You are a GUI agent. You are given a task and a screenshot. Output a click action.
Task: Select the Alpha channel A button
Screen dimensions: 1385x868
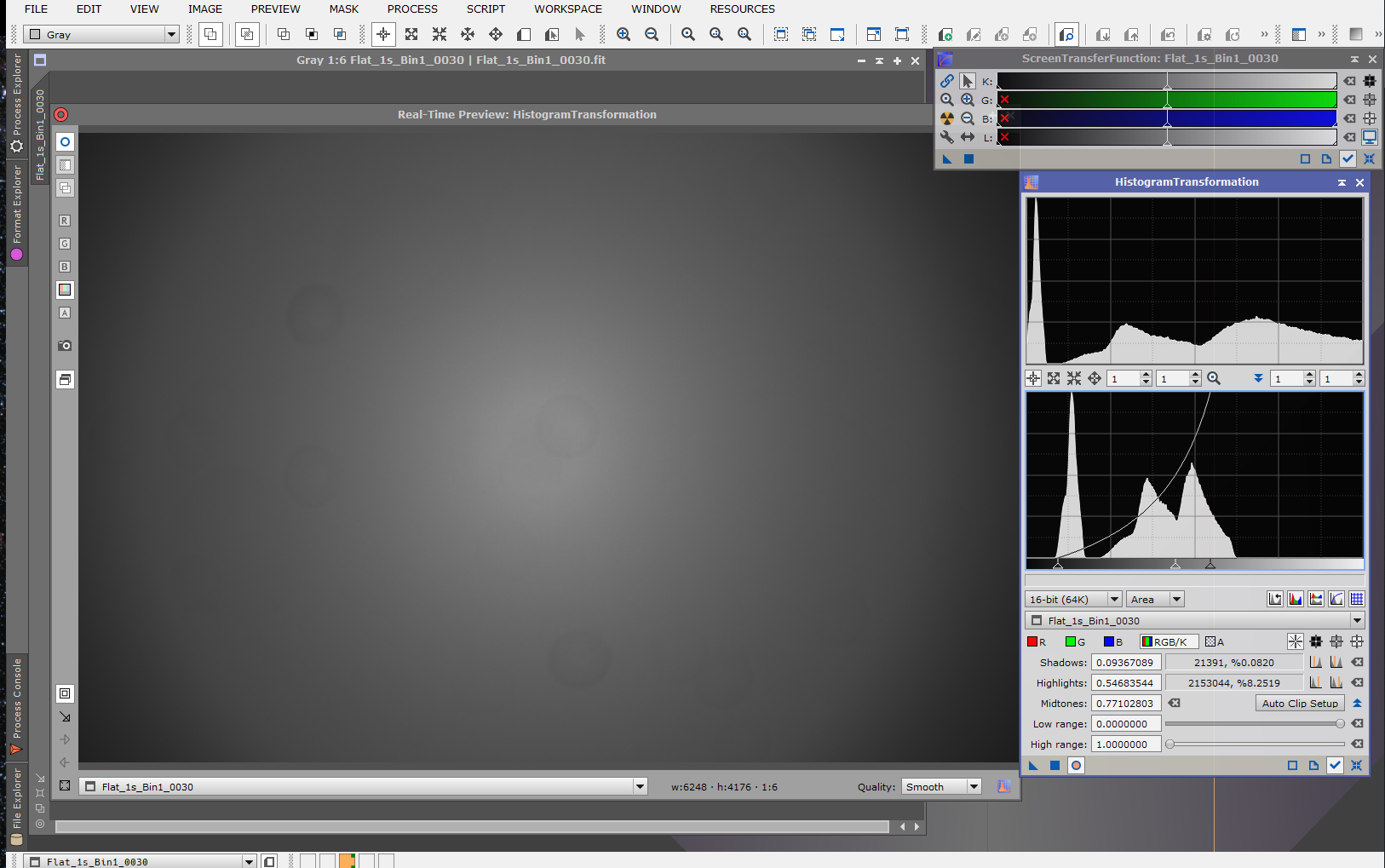click(1215, 641)
